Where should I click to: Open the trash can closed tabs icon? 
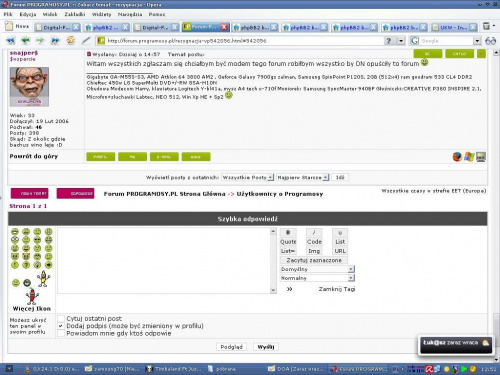click(487, 26)
